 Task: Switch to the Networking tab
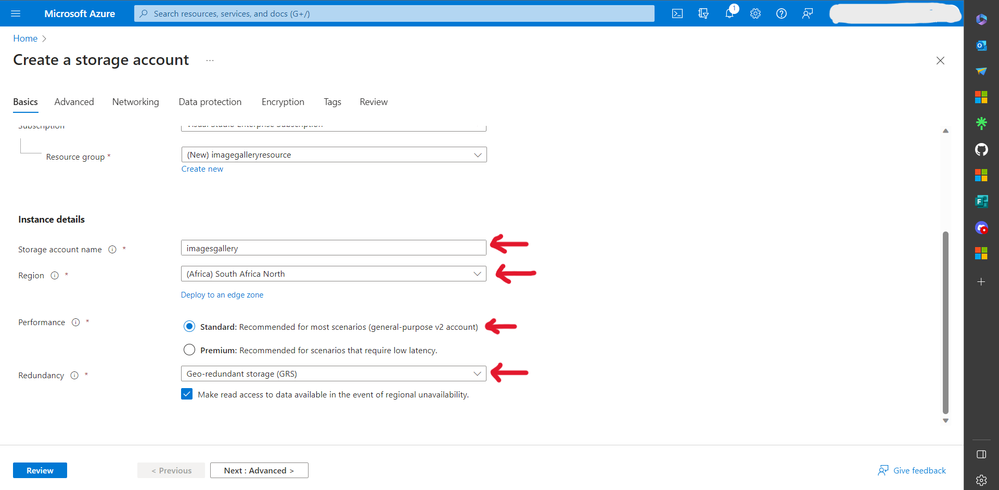[x=136, y=102]
